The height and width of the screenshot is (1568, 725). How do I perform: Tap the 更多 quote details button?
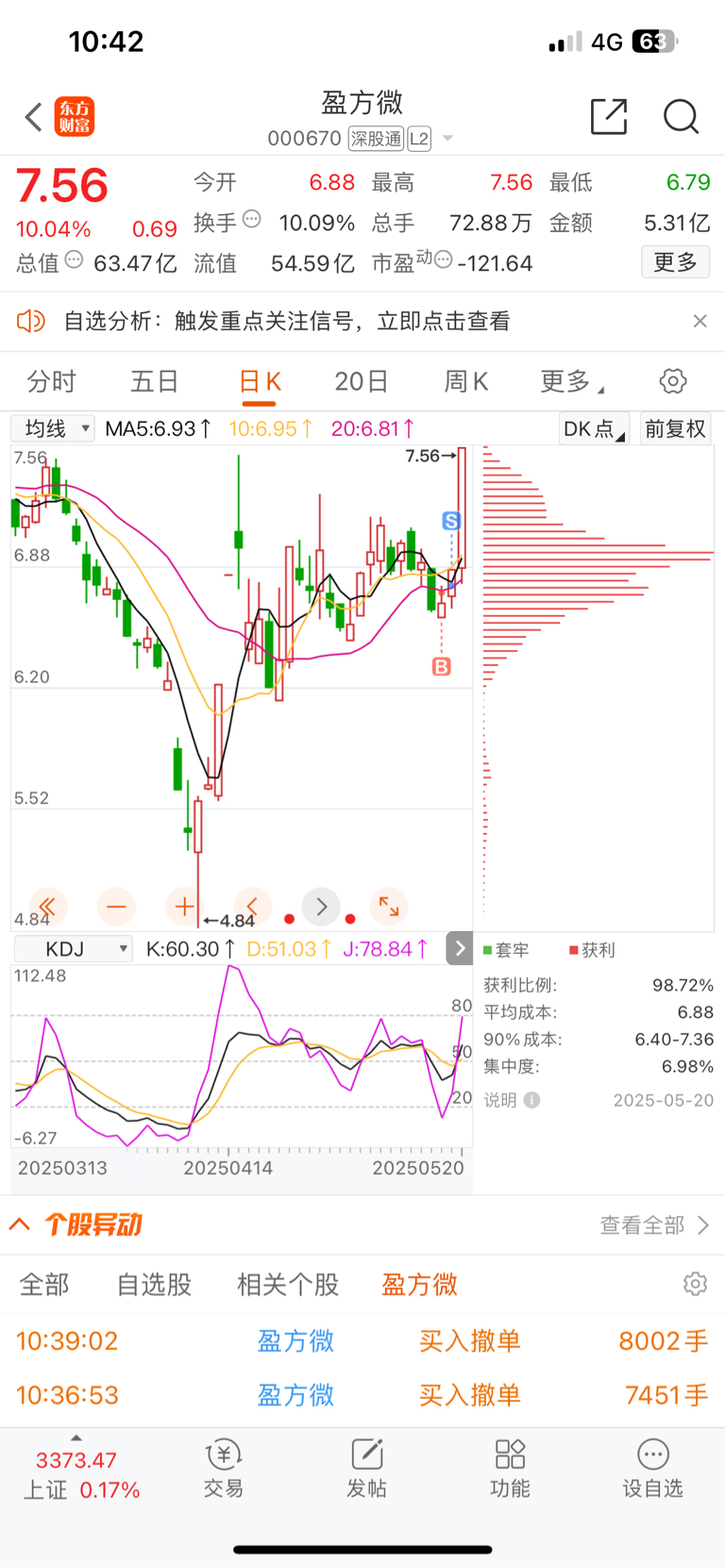(x=676, y=261)
